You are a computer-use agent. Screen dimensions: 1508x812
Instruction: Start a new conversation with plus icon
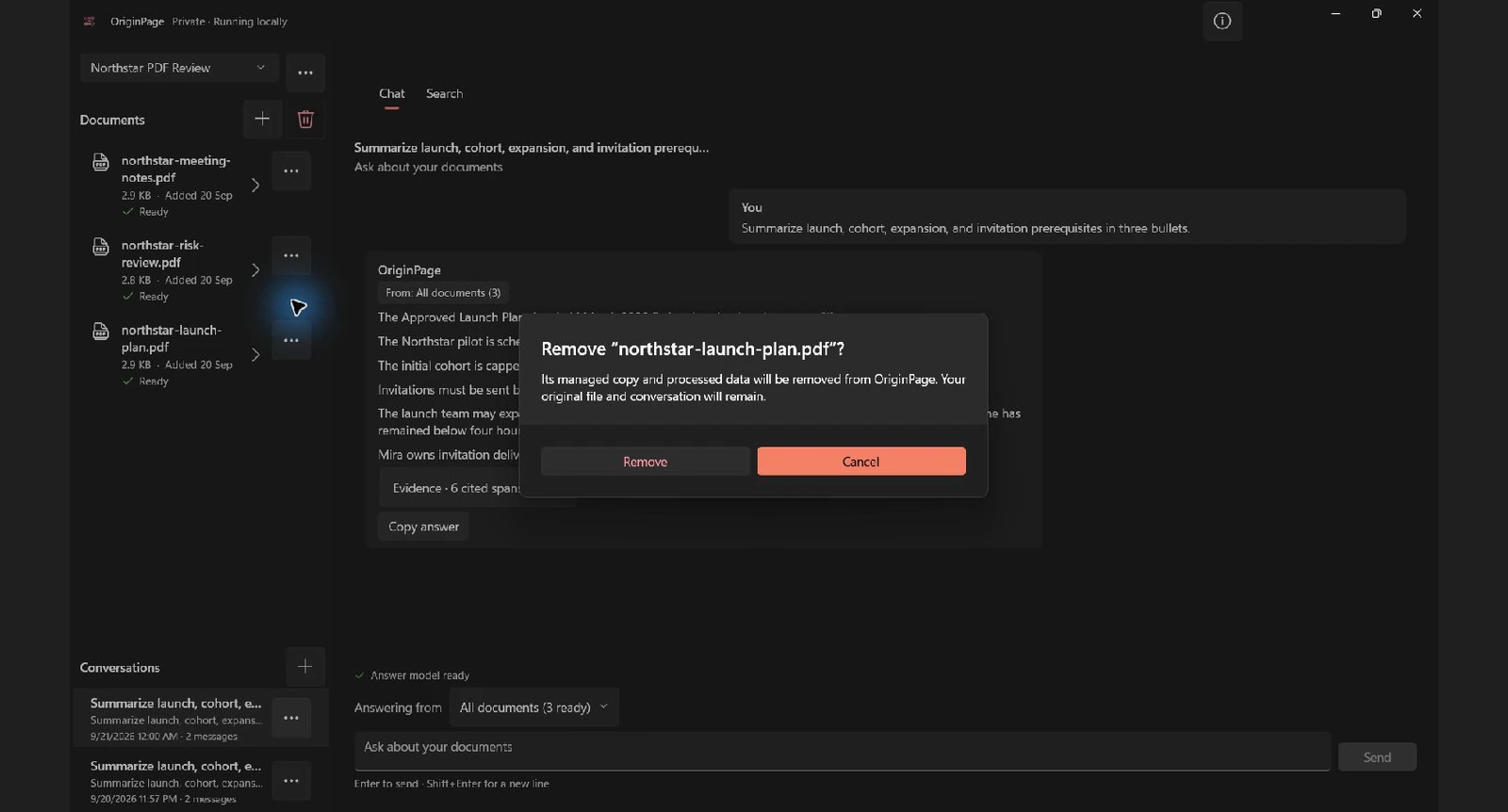click(304, 667)
